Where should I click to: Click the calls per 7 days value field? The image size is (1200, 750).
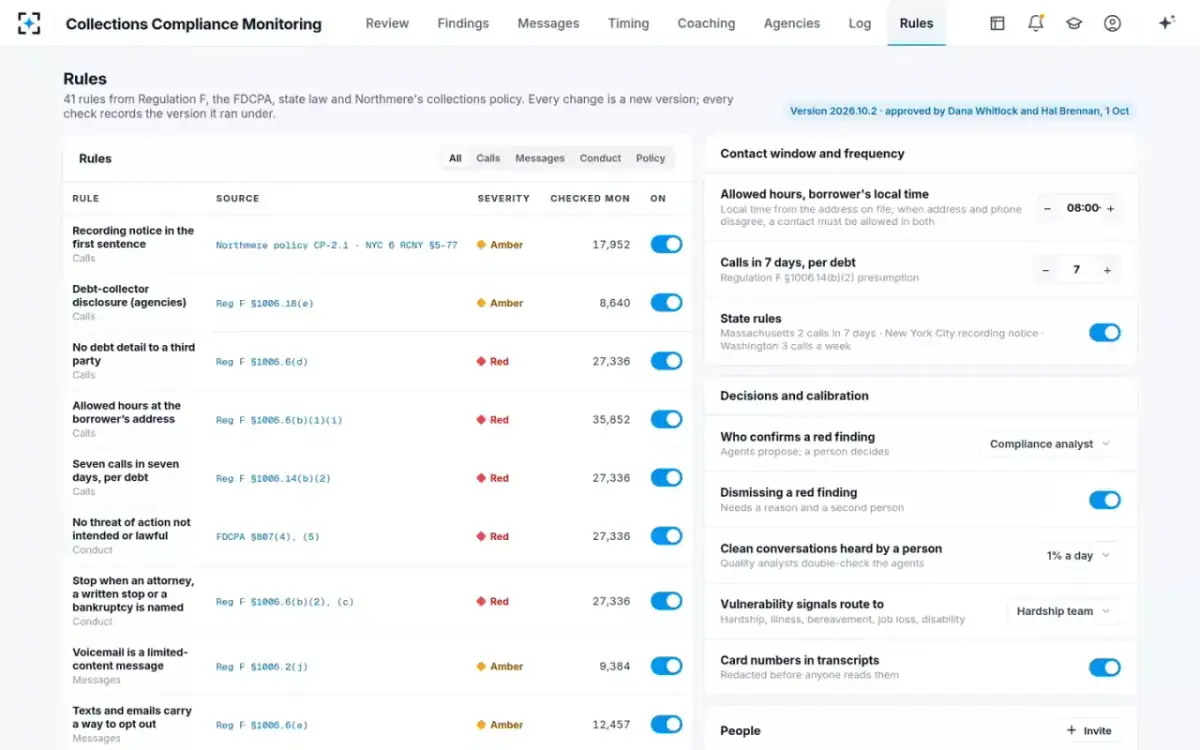click(x=1076, y=270)
